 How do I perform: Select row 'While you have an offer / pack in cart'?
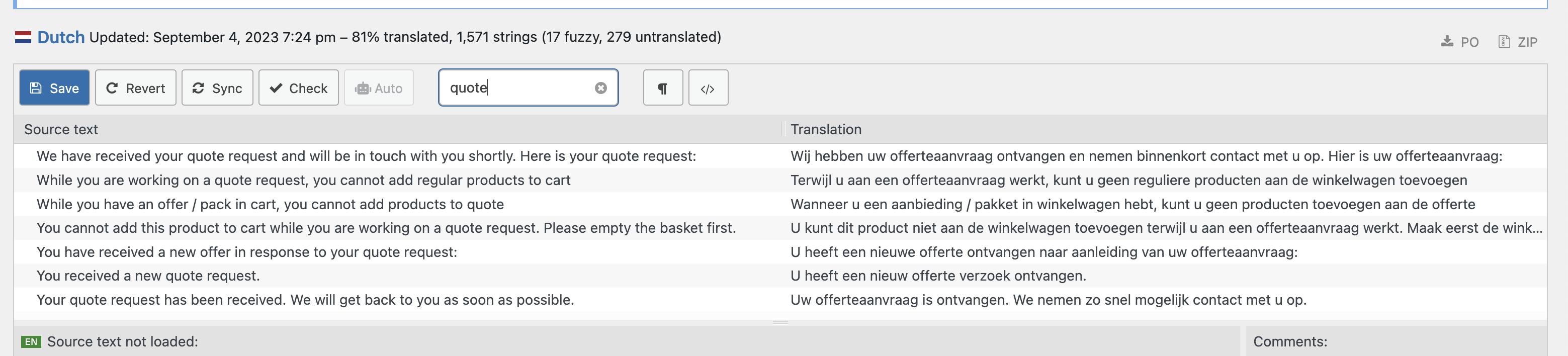pyautogui.click(x=780, y=204)
